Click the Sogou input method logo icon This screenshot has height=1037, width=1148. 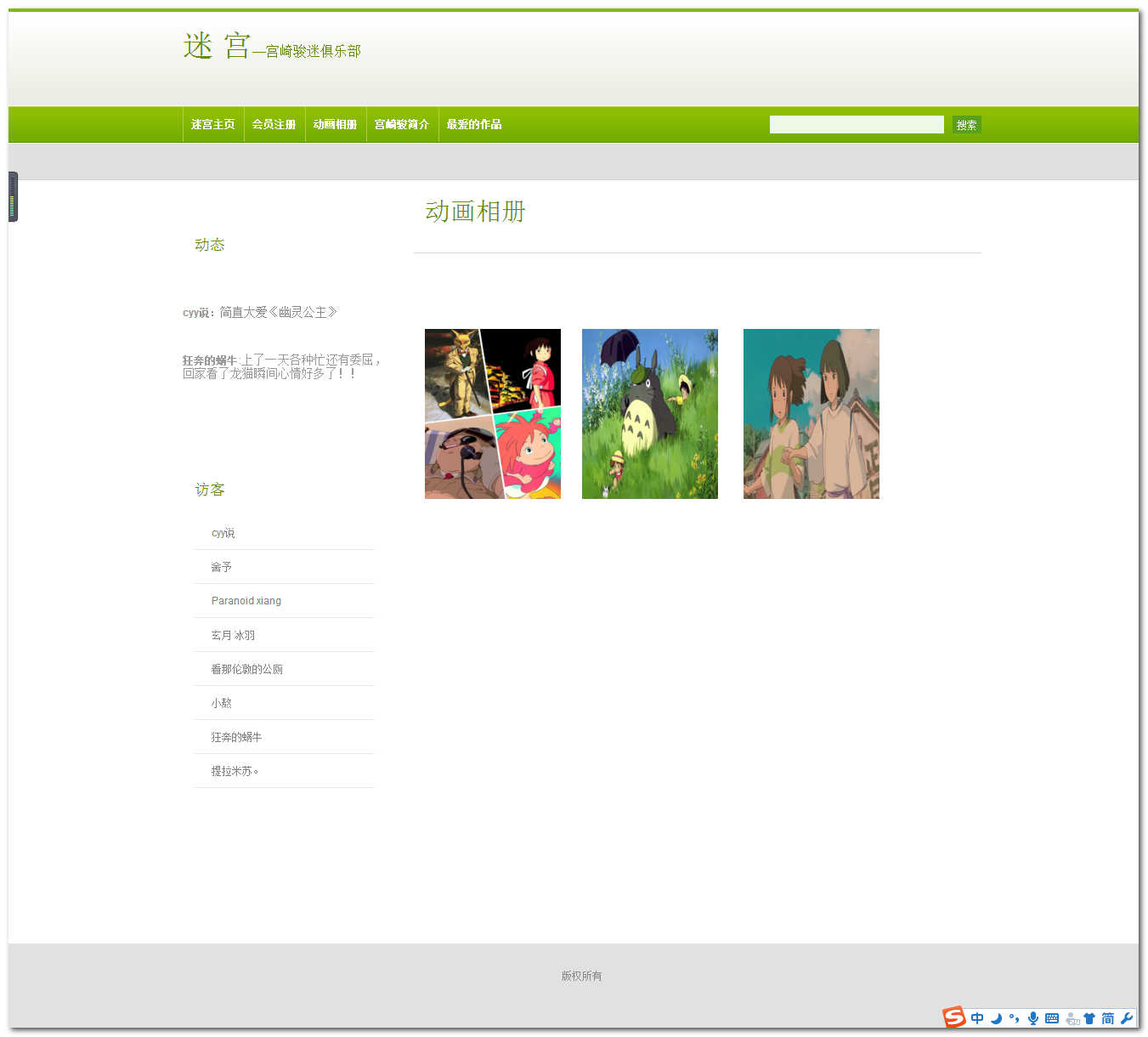954,1017
